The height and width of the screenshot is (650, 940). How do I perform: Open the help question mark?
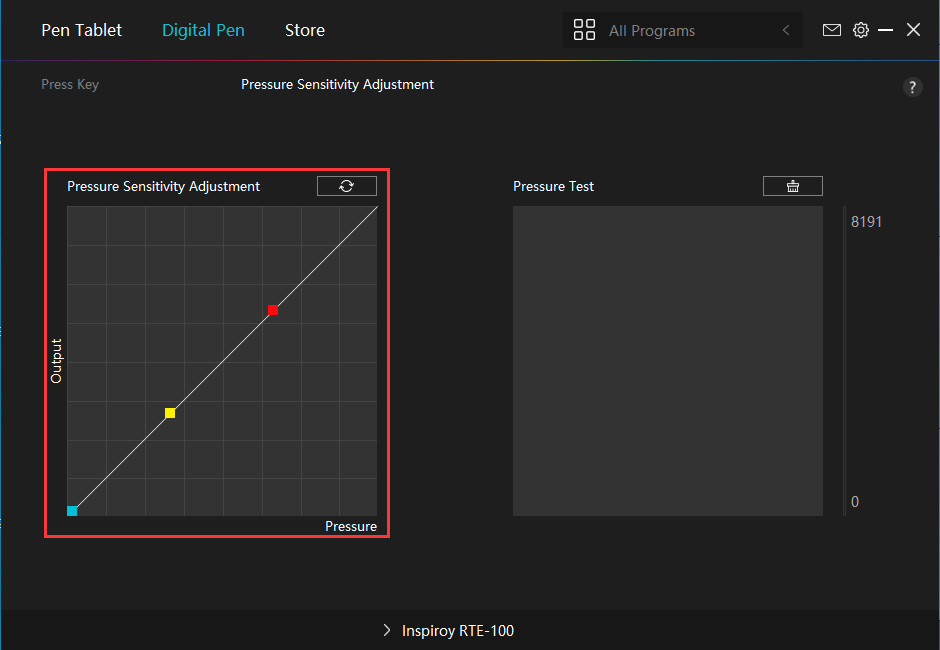(912, 88)
